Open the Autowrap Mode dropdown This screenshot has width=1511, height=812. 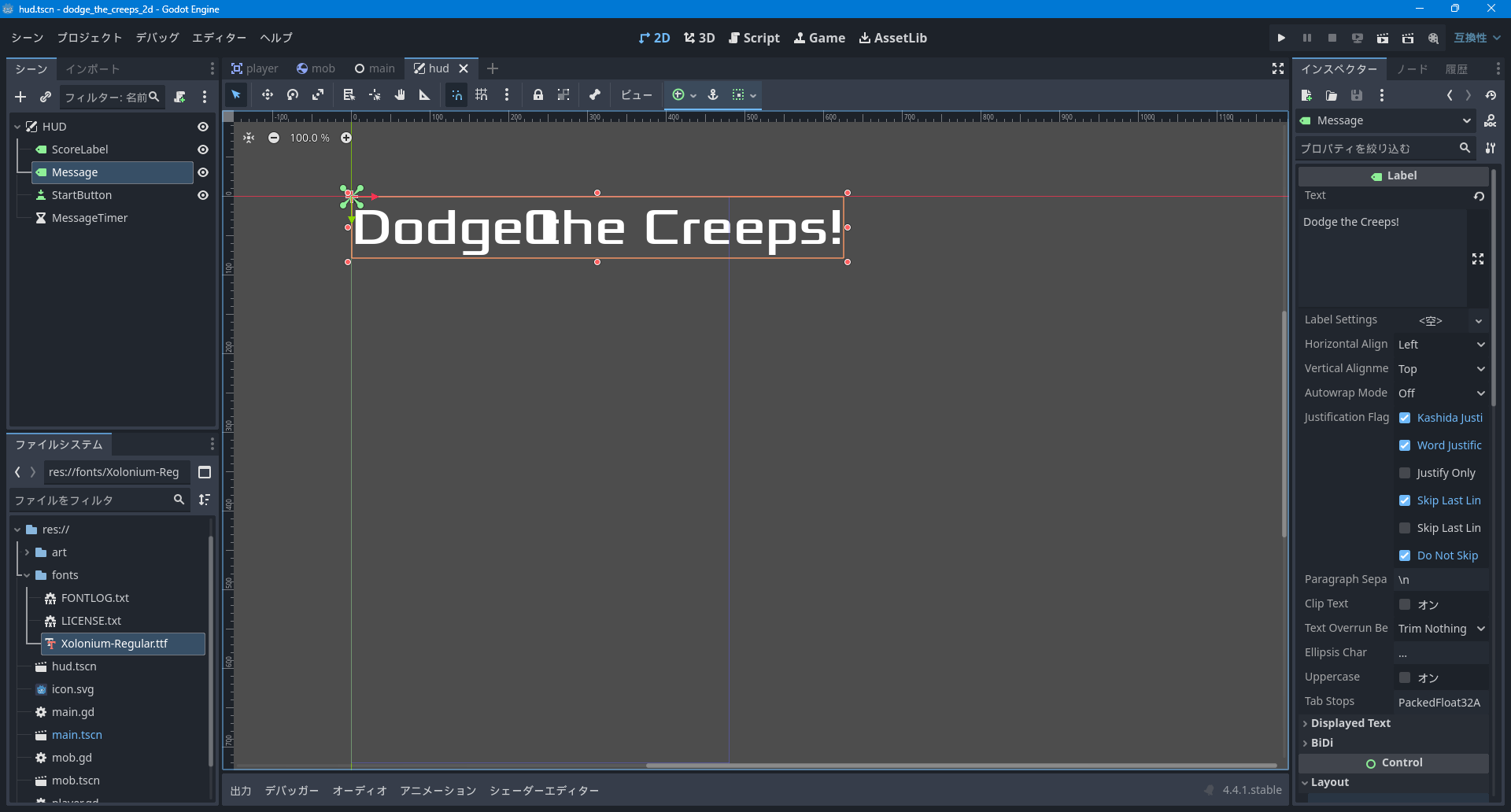1442,393
